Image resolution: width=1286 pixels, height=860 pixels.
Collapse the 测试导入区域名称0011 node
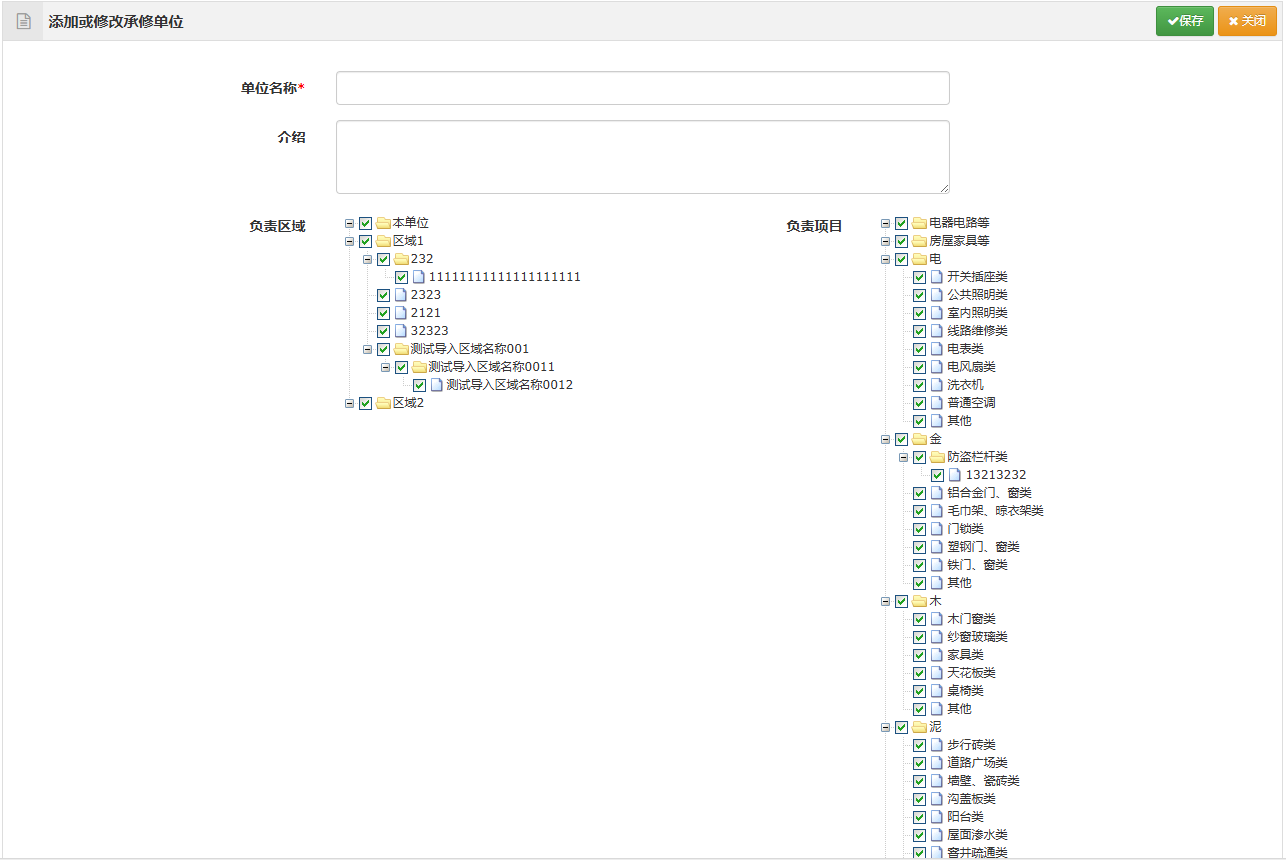(x=385, y=367)
